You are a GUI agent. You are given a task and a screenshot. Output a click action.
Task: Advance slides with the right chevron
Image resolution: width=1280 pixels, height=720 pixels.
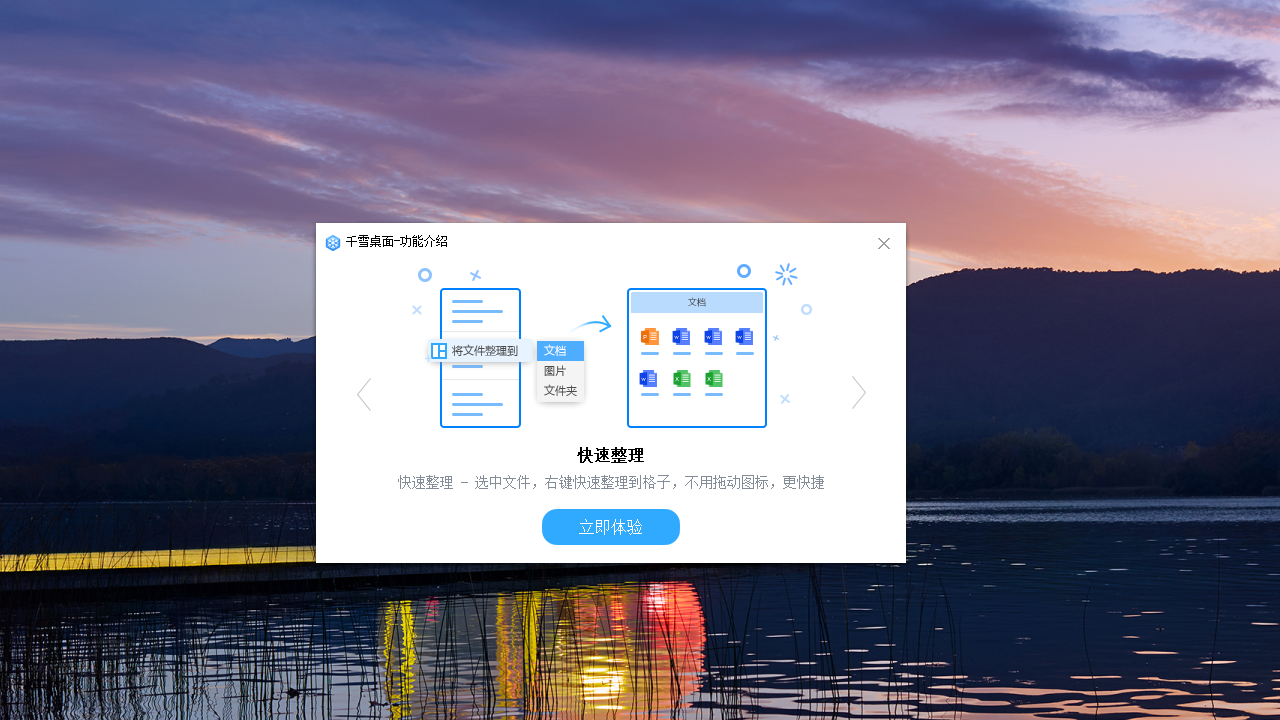[x=858, y=394]
